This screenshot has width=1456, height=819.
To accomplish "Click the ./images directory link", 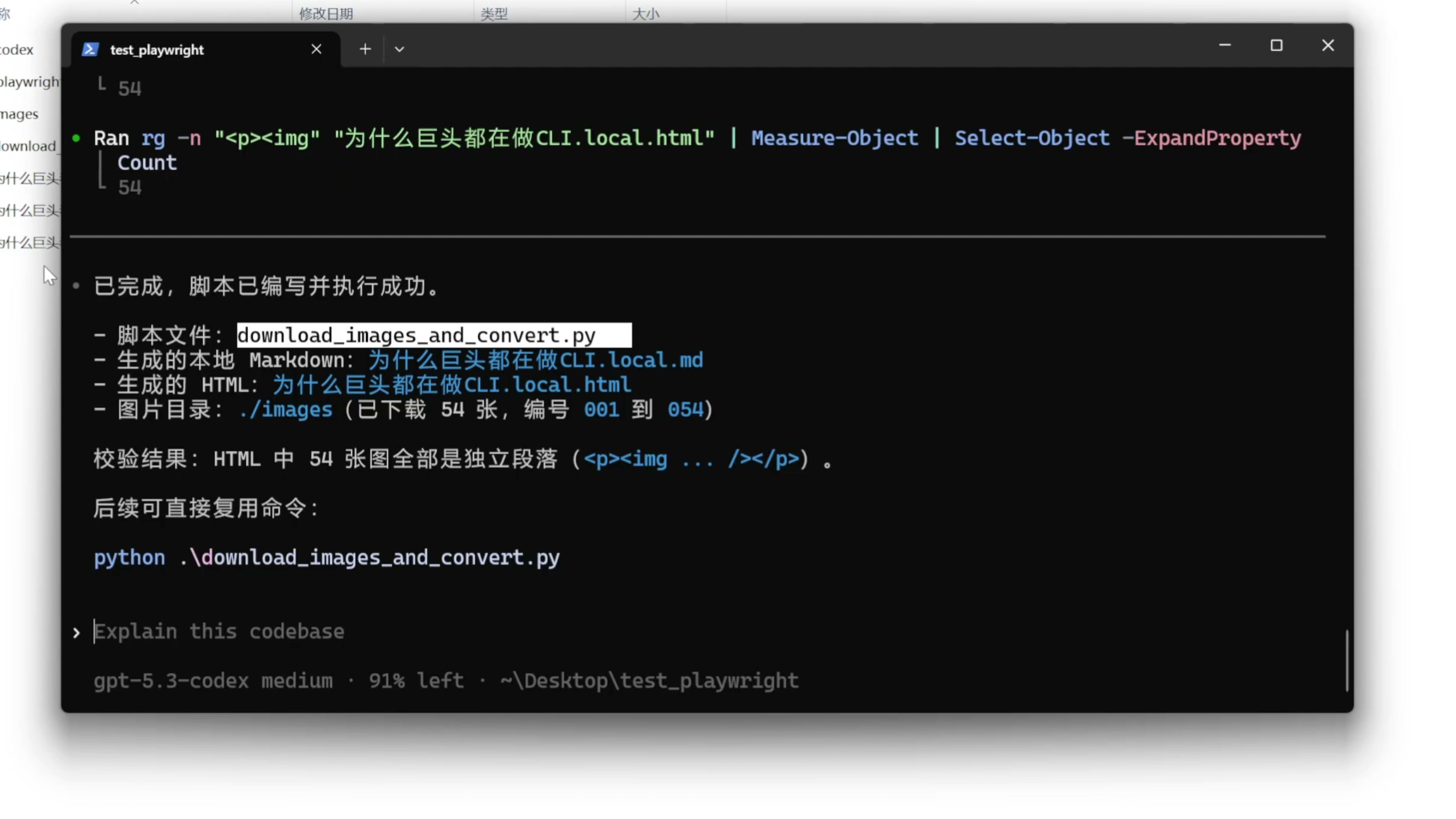I will point(286,410).
